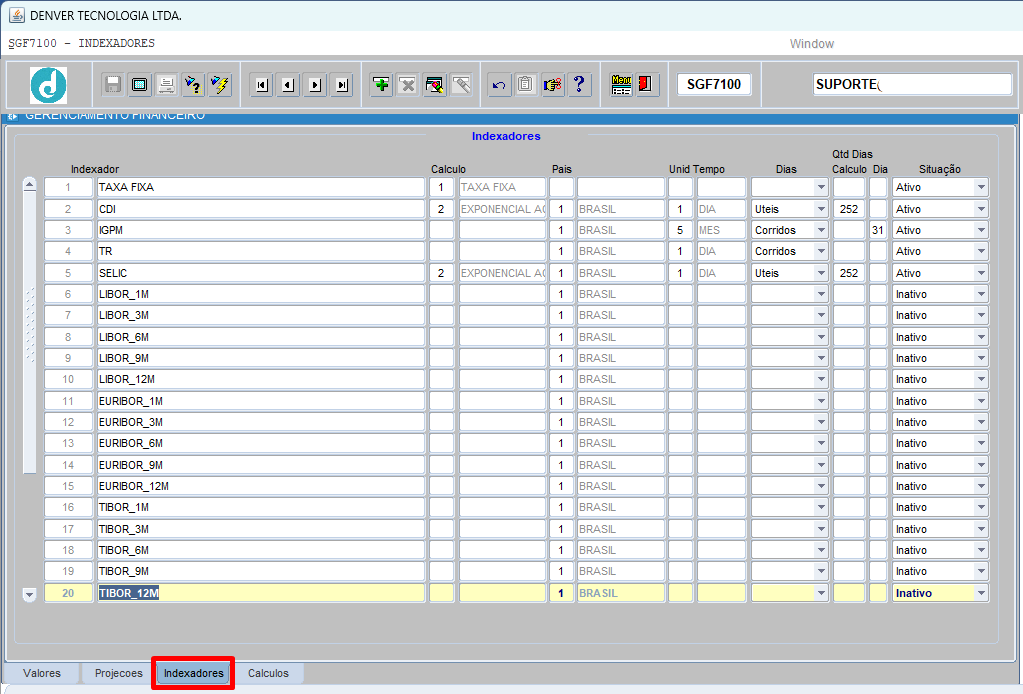1023x694 pixels.
Task: Go to previous record icon
Action: [x=288, y=85]
